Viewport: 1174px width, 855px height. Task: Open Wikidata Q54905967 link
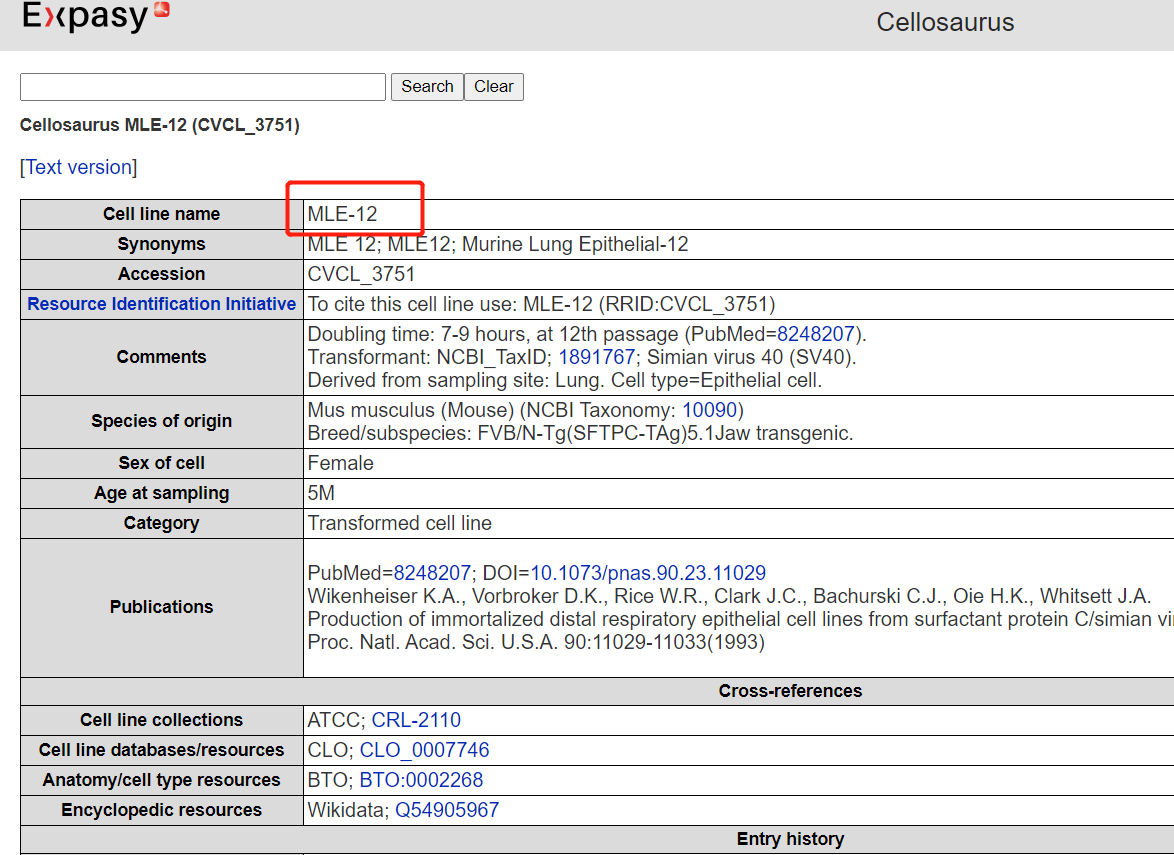(x=446, y=810)
